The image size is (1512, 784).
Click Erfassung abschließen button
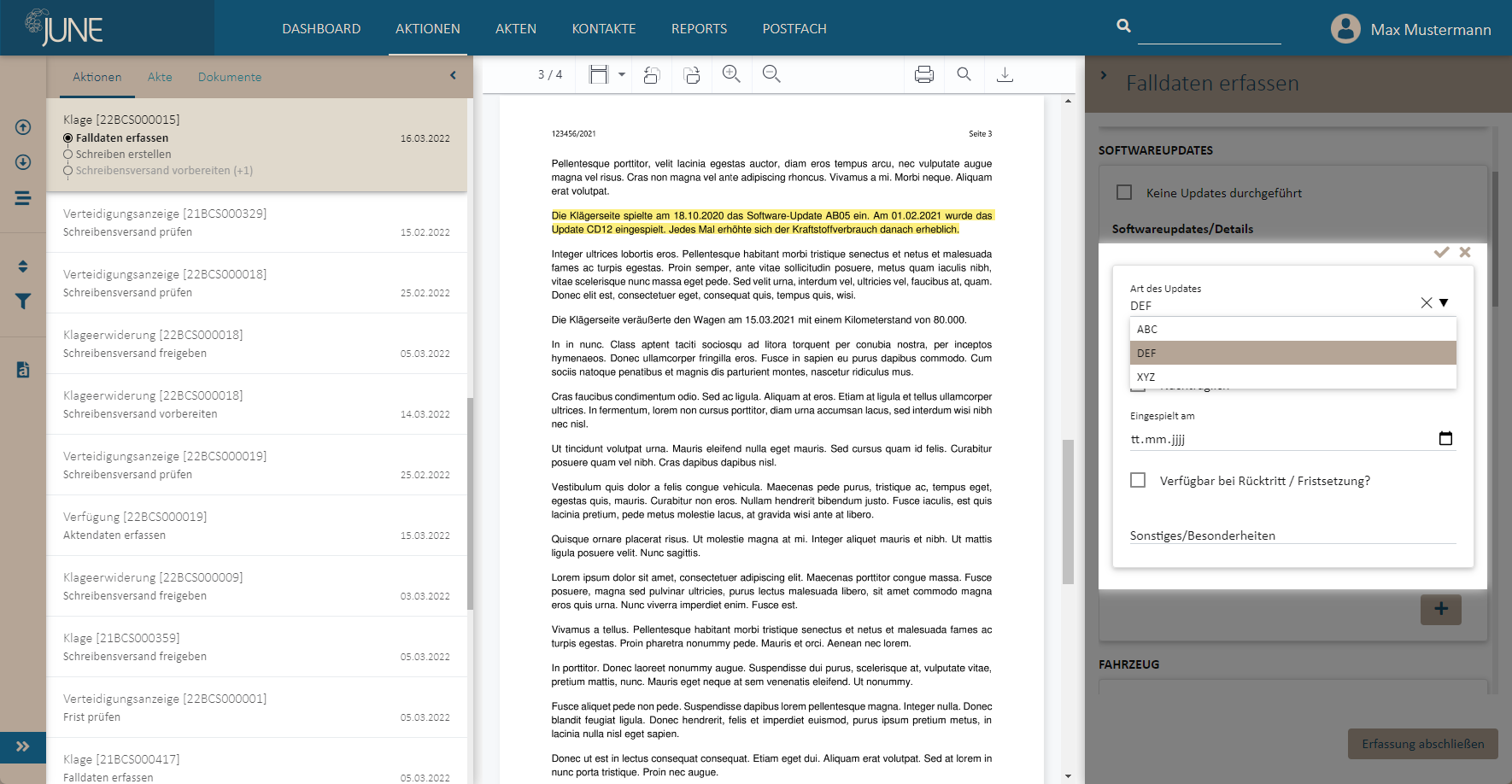(x=1423, y=744)
